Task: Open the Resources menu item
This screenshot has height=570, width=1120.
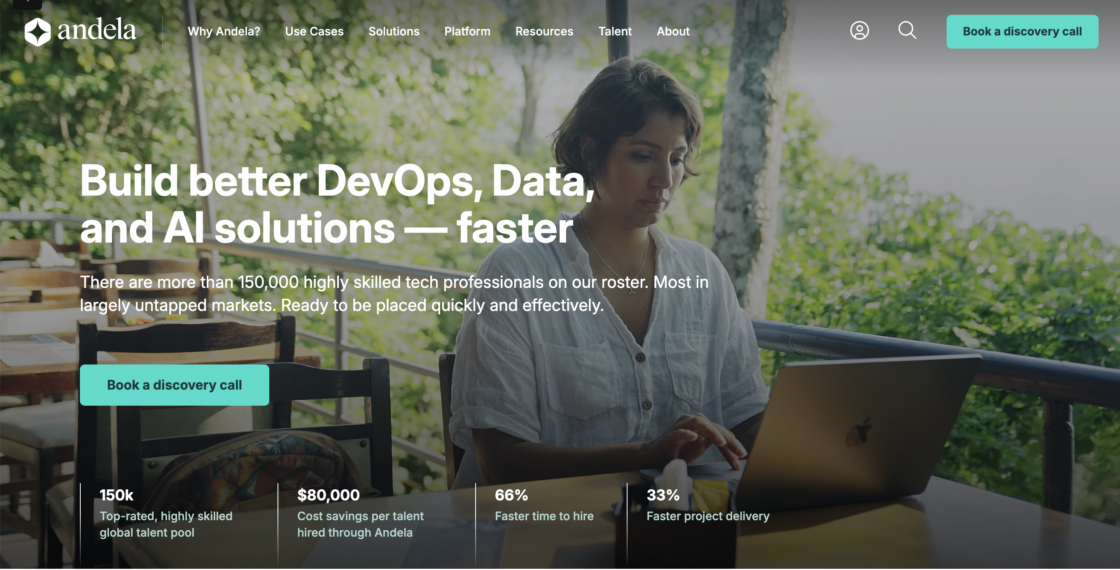Action: 544,31
